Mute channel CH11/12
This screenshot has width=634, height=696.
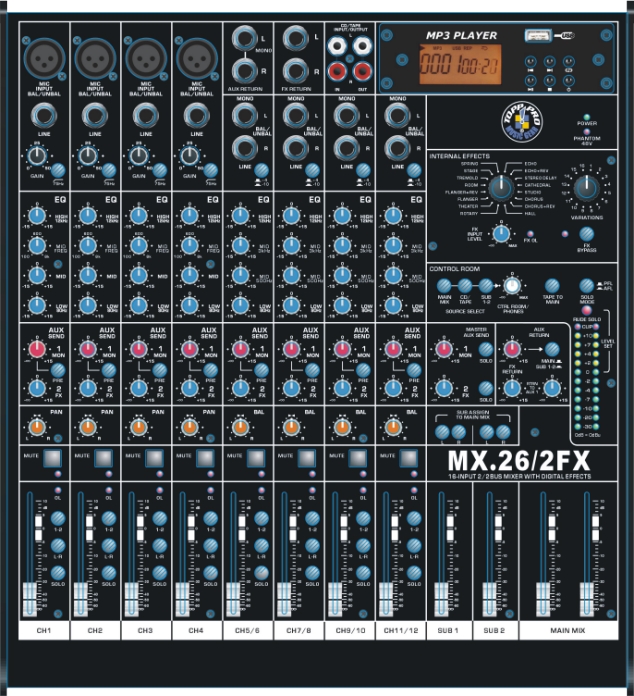point(408,458)
